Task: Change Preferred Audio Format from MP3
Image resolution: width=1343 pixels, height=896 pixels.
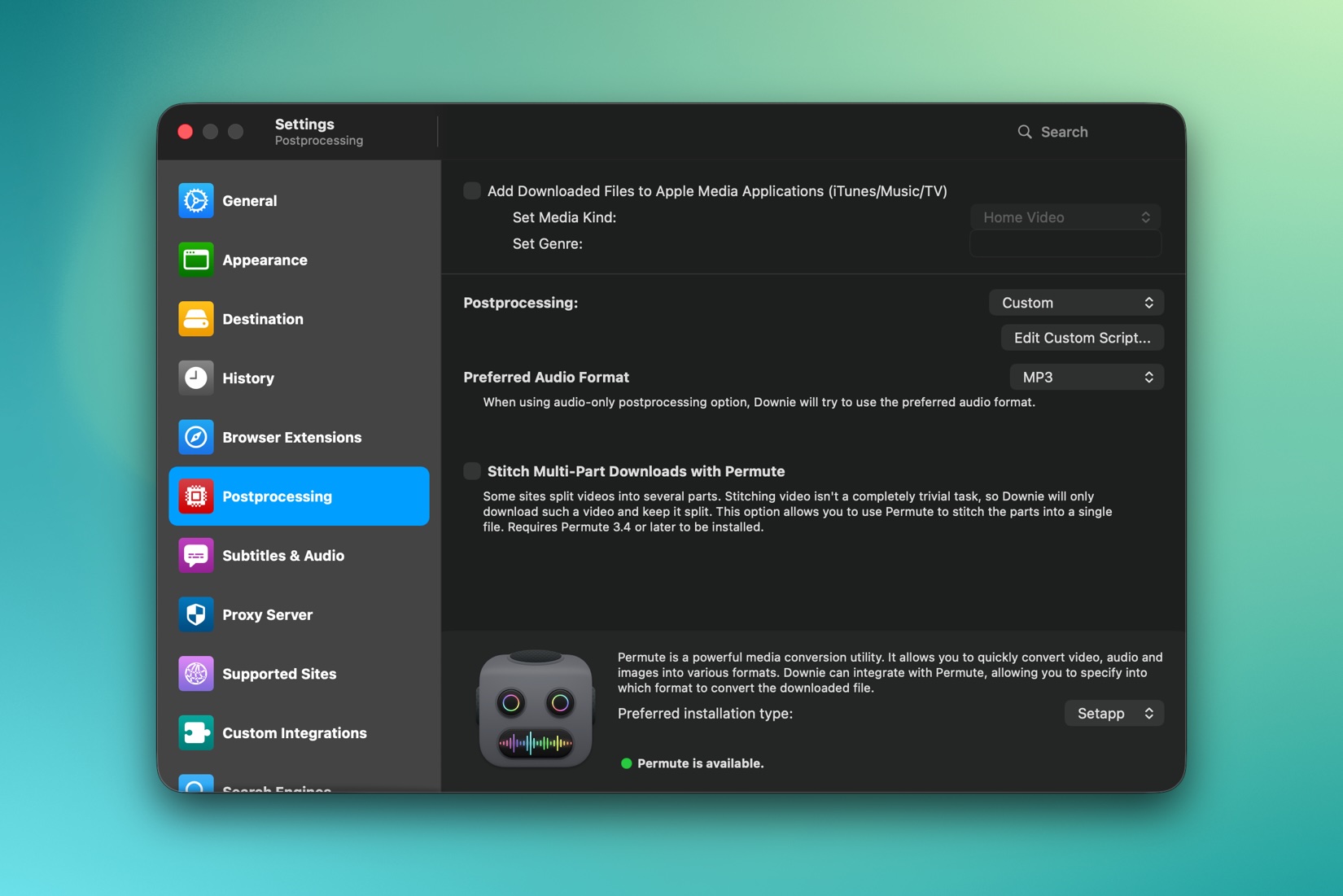Action: pos(1087,378)
